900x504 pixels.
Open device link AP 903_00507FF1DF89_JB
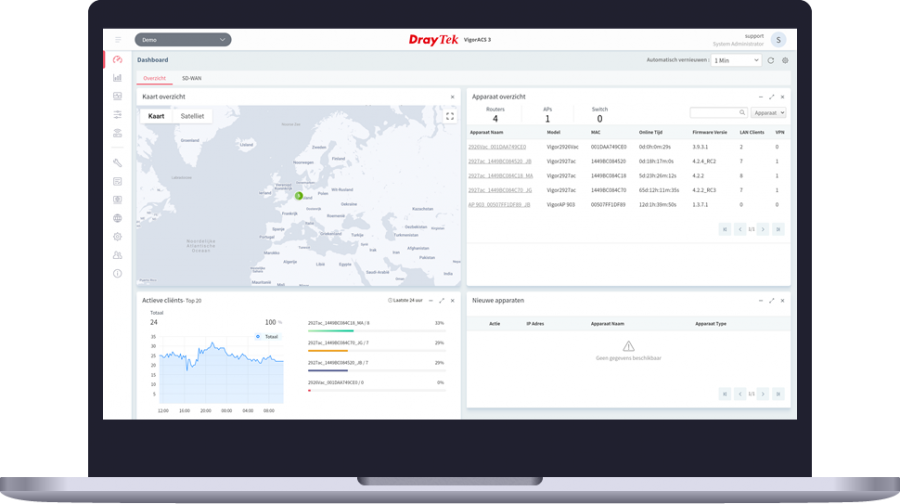499,204
